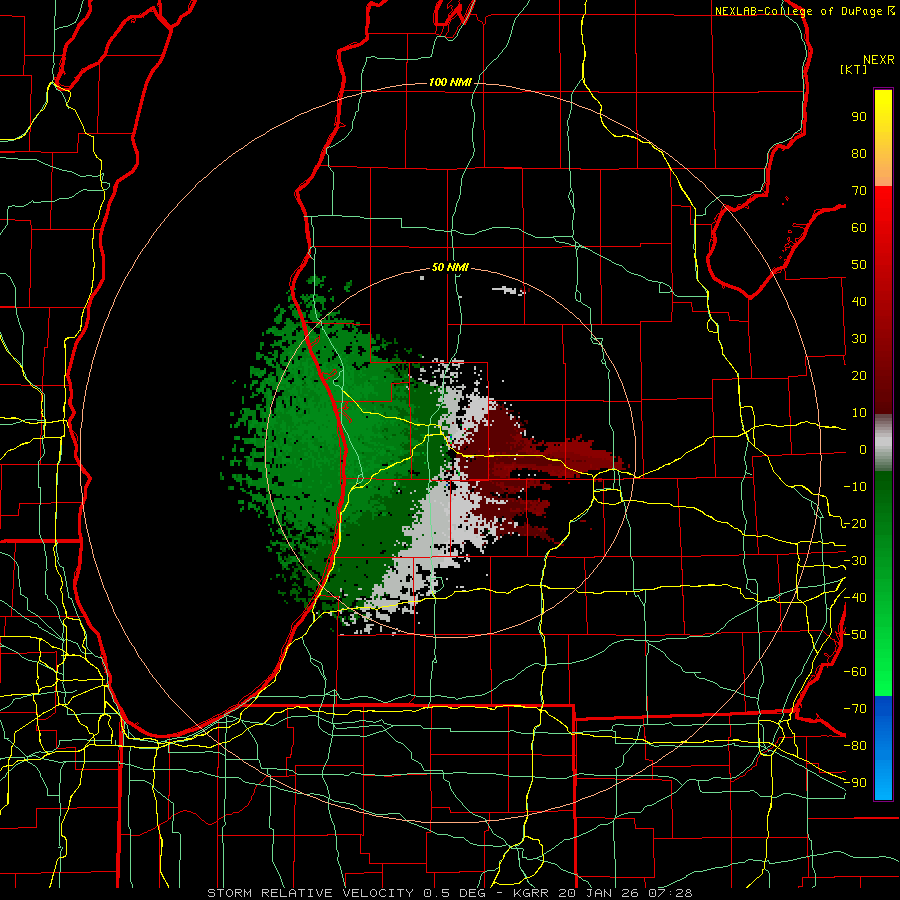Click the blue segment of the color bar
Image resolution: width=900 pixels, height=900 pixels.
[x=883, y=748]
